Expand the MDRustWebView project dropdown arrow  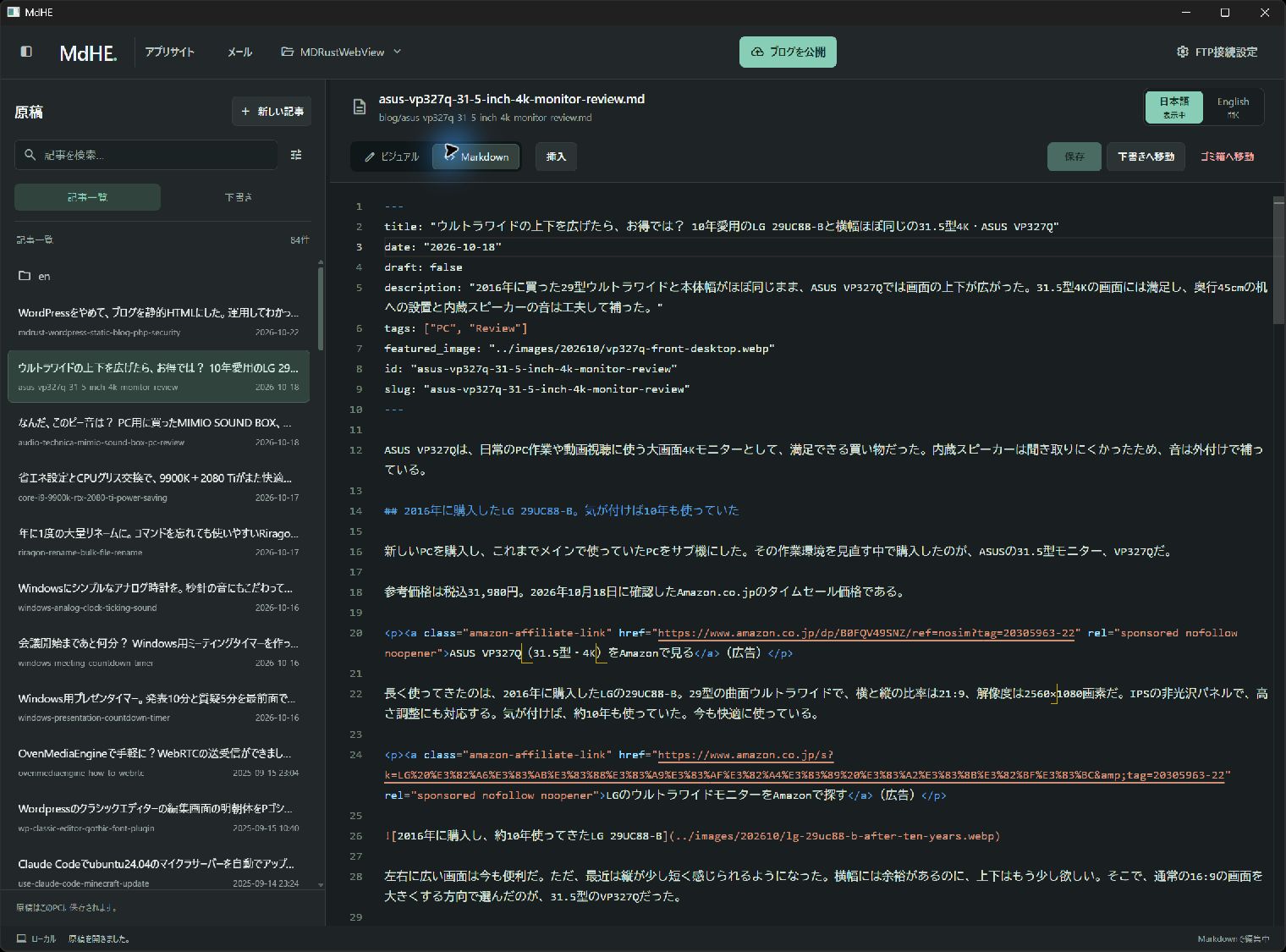point(398,52)
